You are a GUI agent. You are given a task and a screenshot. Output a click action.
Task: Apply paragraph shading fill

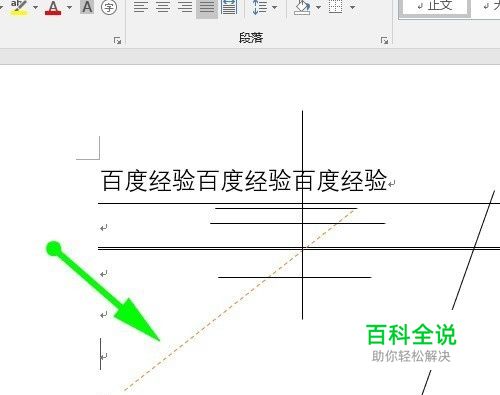click(302, 7)
